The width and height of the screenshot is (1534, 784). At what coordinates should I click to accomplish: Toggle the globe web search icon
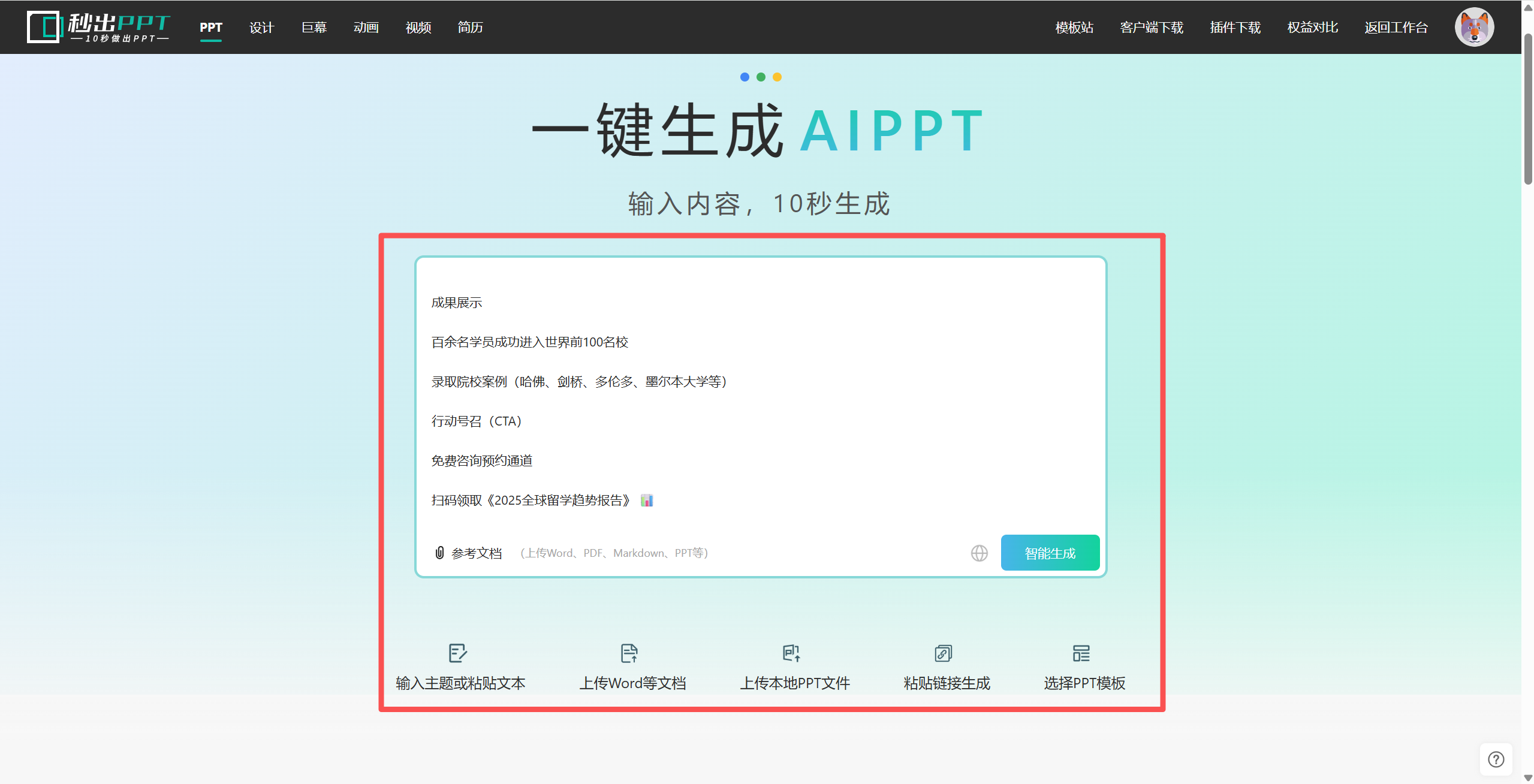[979, 553]
